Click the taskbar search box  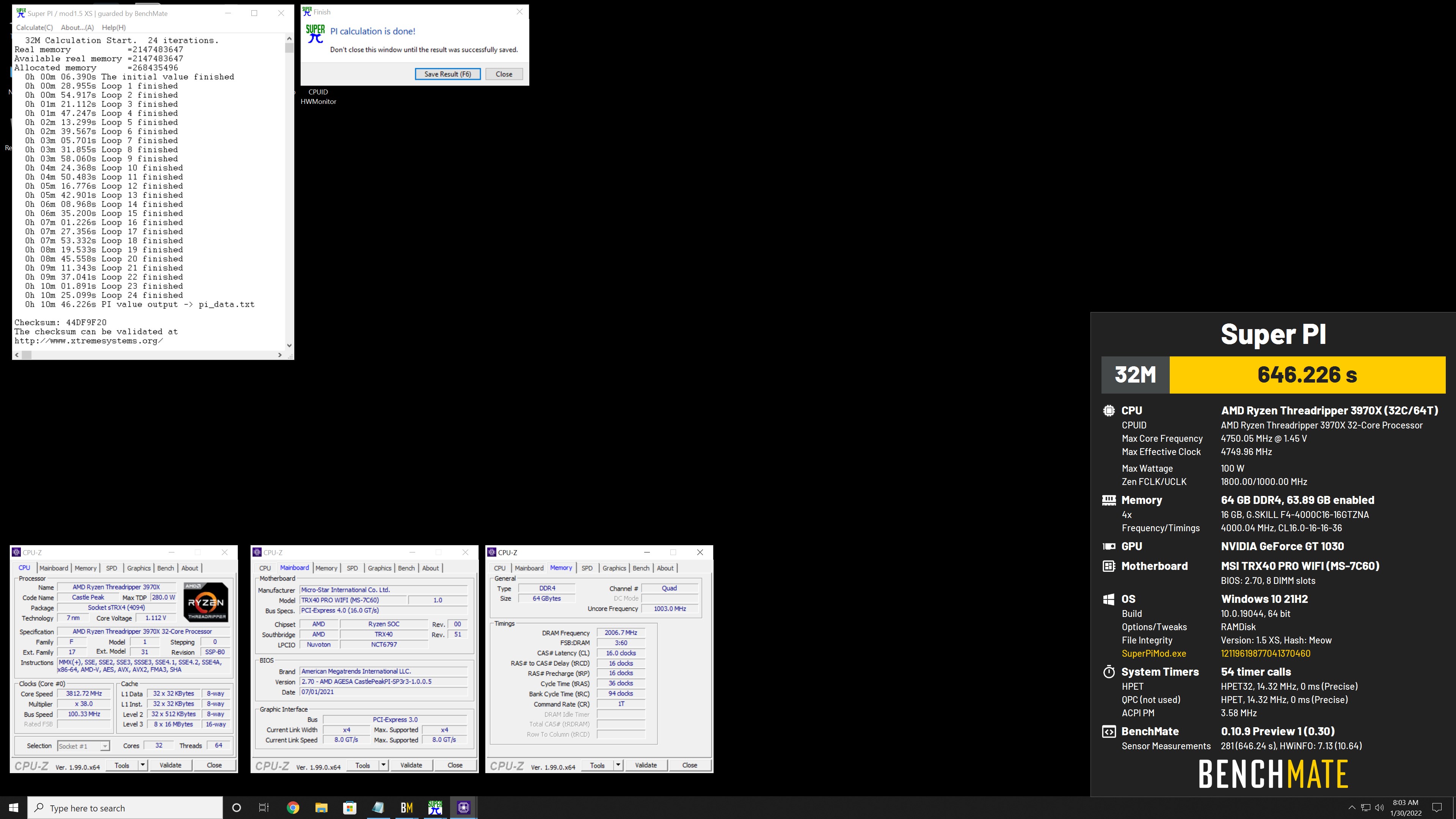[126, 808]
